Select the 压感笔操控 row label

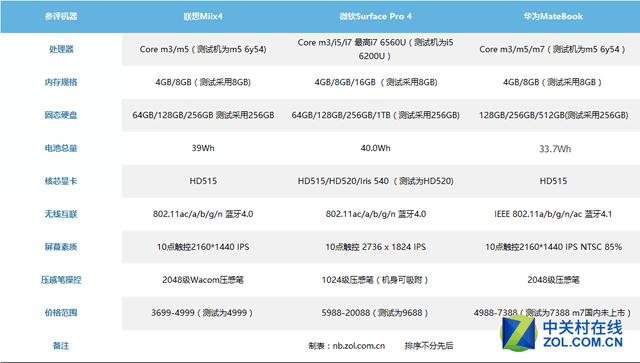[61, 280]
